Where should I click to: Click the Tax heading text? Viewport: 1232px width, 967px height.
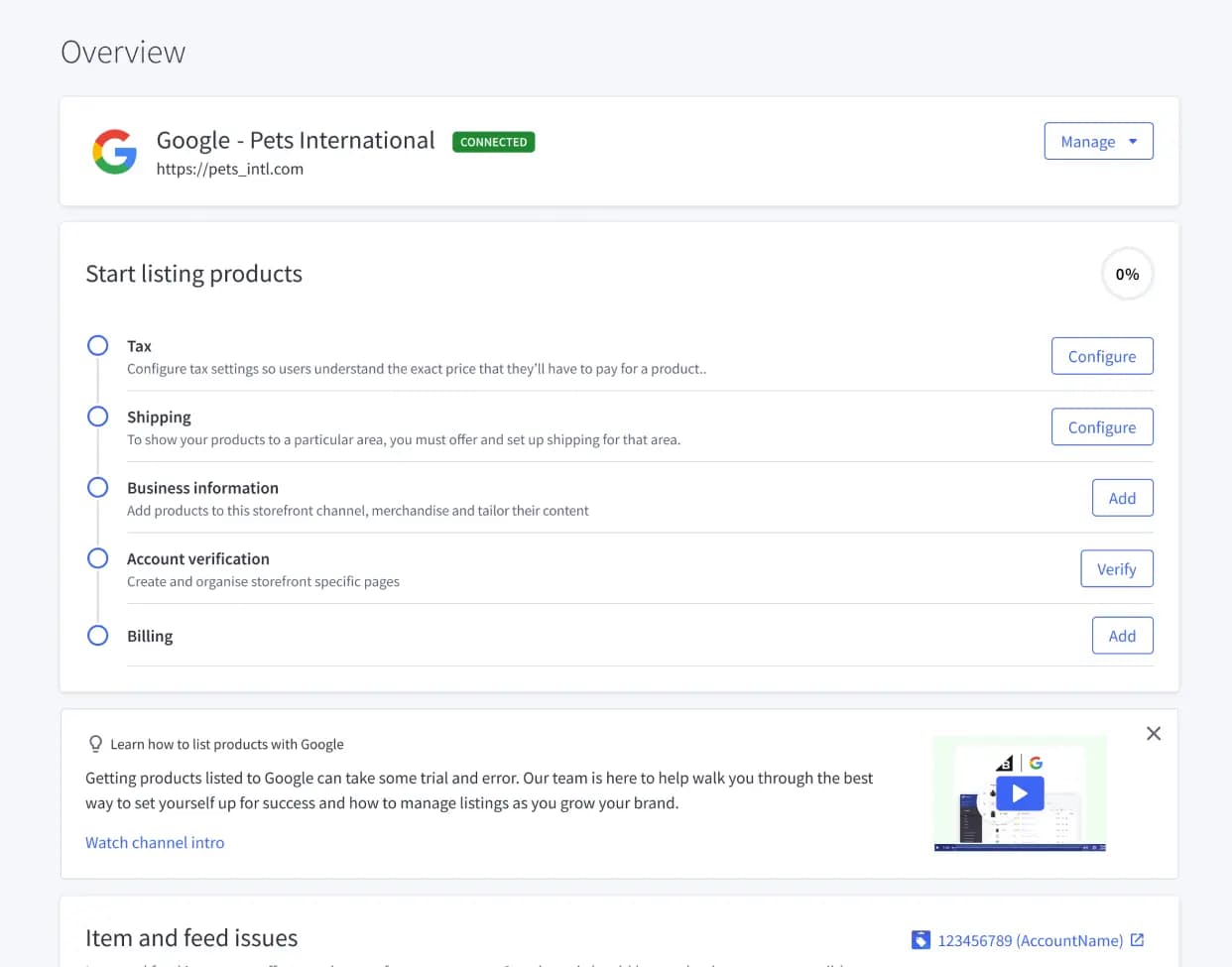point(139,346)
